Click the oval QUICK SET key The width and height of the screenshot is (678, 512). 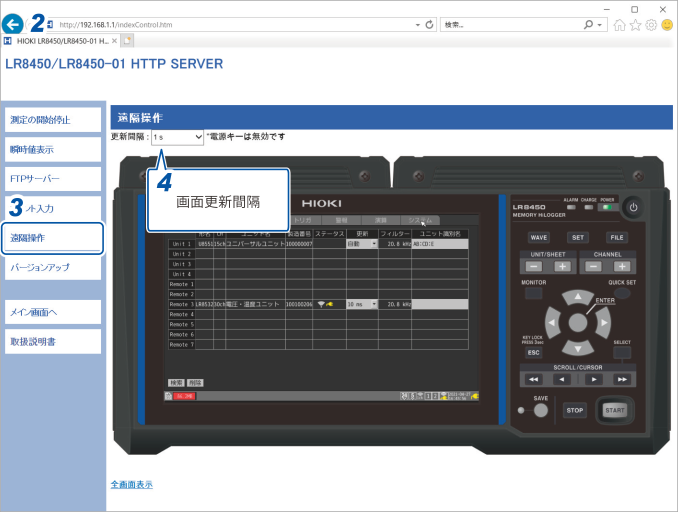[x=622, y=293]
